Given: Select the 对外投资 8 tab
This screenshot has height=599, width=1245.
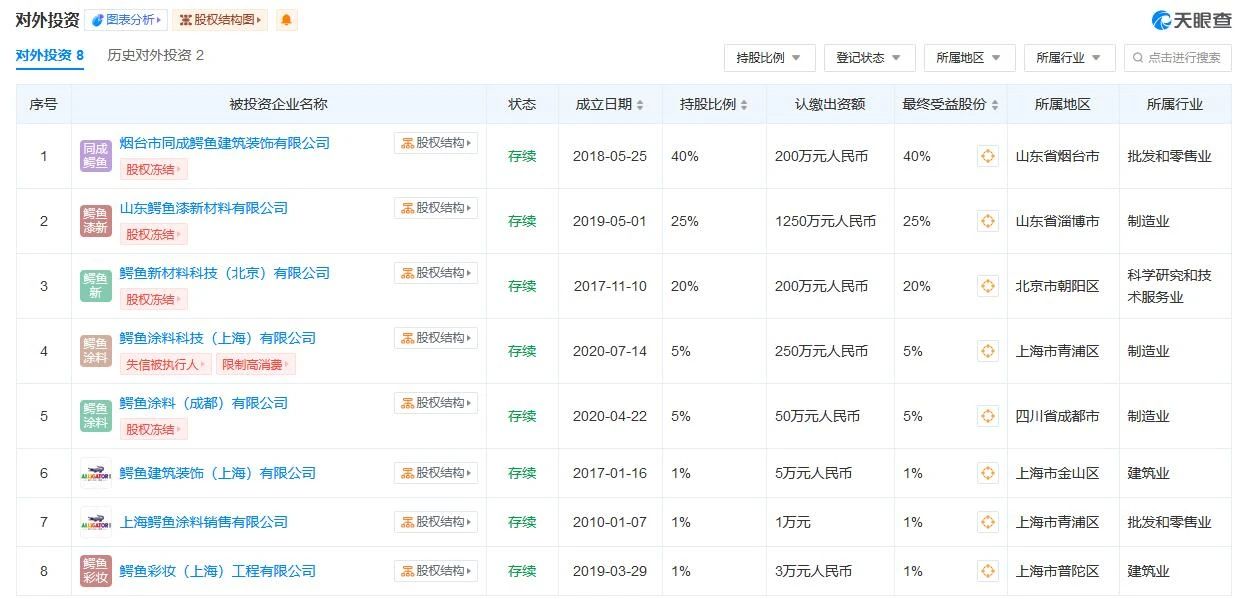Looking at the screenshot, I should pyautogui.click(x=49, y=56).
